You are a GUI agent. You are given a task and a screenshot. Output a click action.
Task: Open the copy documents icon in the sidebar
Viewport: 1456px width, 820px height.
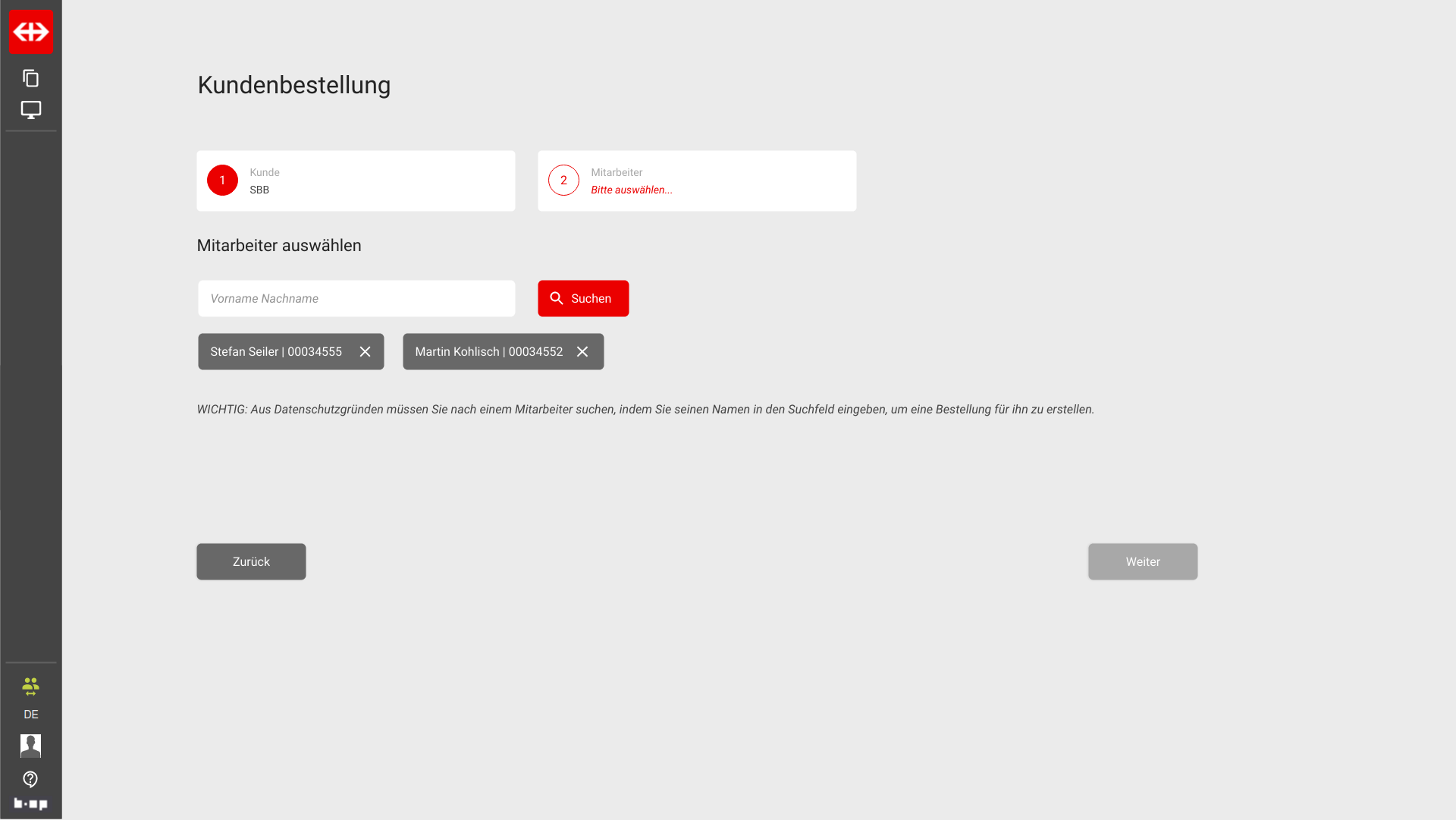coord(30,78)
